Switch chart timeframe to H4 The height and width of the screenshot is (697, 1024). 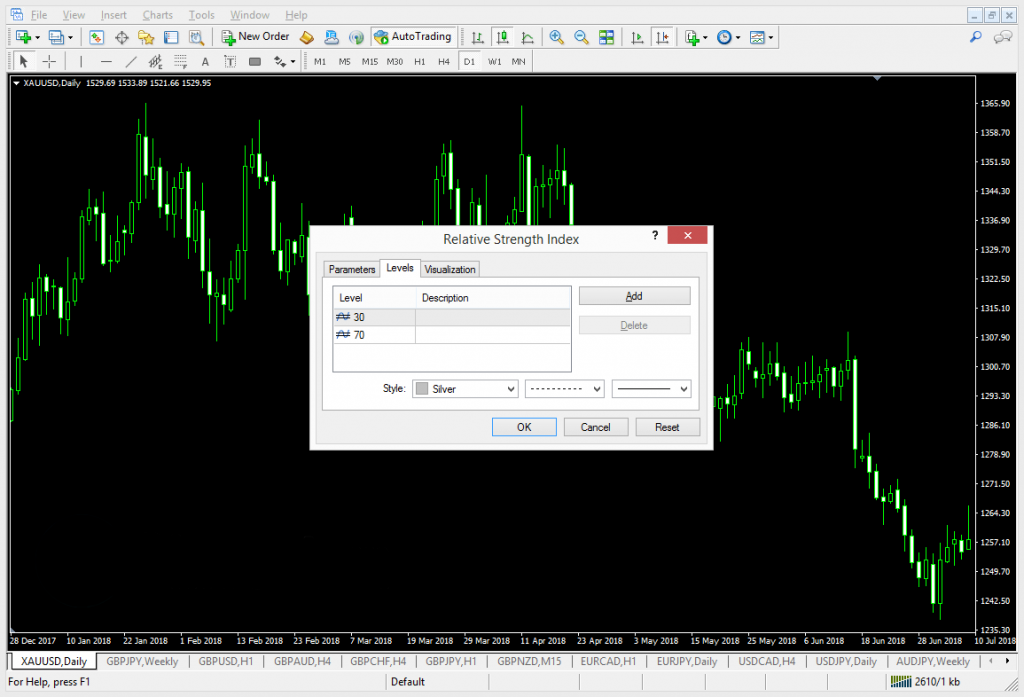pos(444,61)
